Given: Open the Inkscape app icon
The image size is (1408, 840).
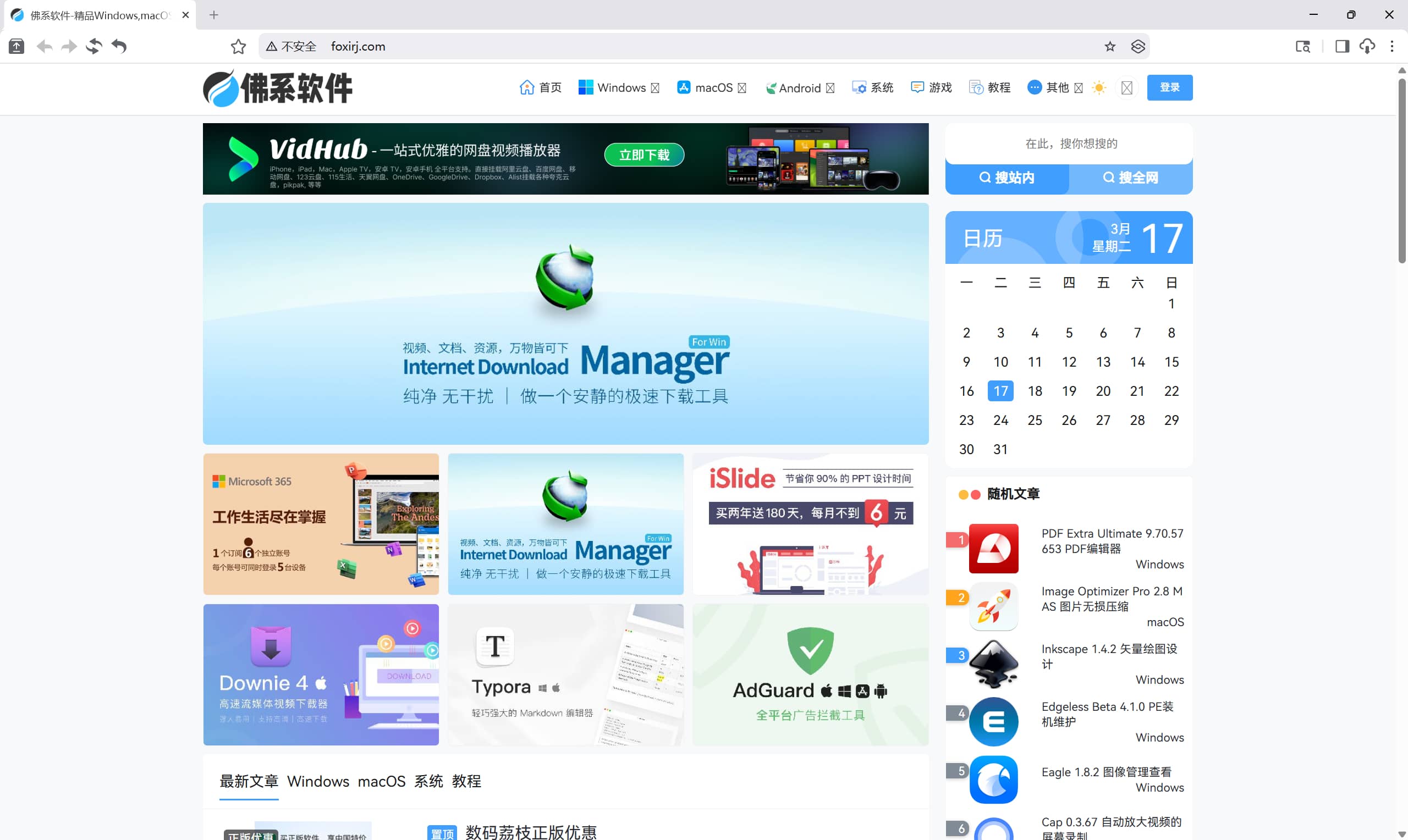Looking at the screenshot, I should coord(994,664).
